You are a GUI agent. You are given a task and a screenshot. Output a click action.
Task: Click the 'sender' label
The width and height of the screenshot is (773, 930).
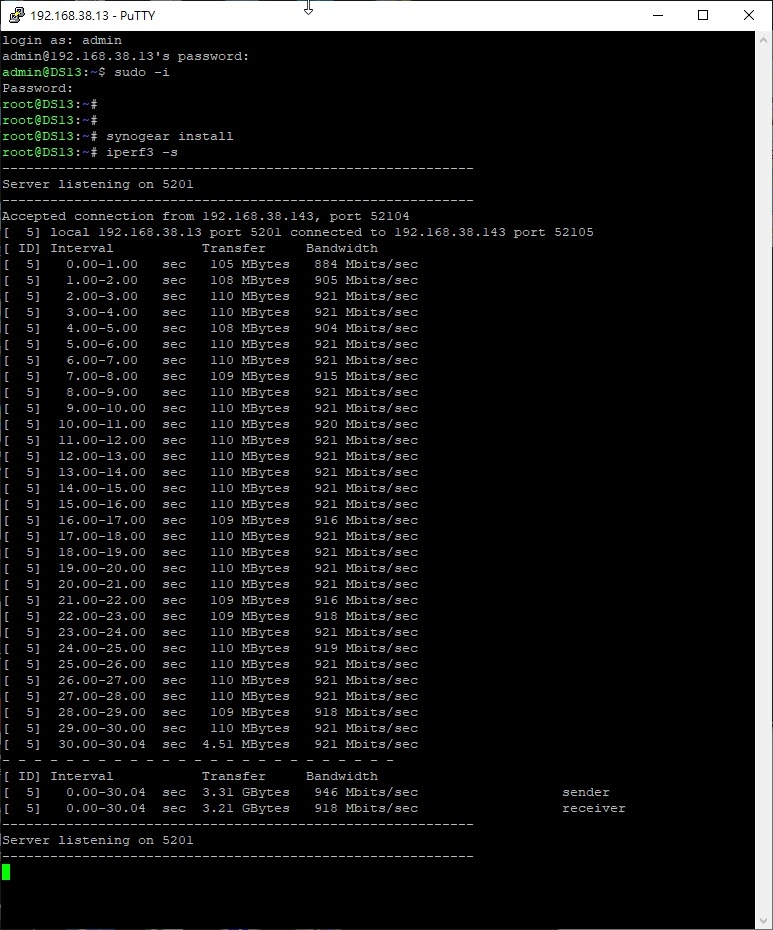click(x=586, y=793)
